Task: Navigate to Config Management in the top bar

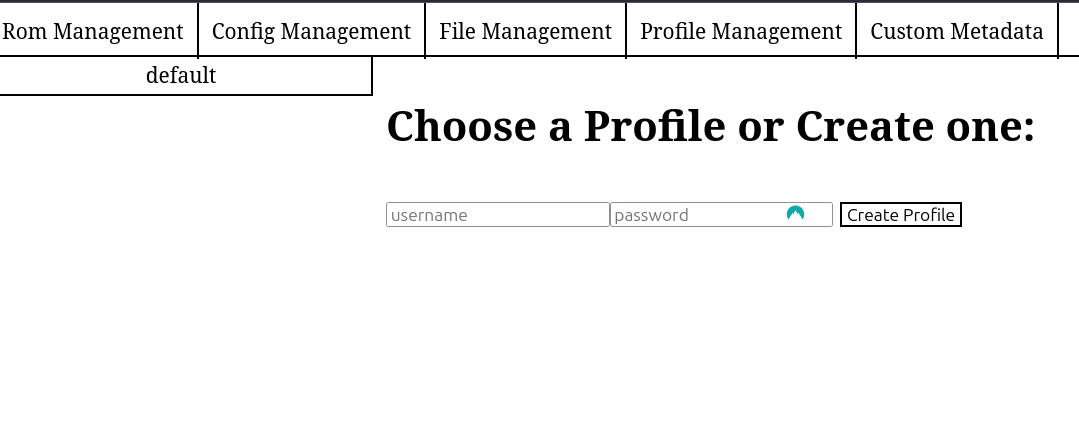Action: (311, 31)
